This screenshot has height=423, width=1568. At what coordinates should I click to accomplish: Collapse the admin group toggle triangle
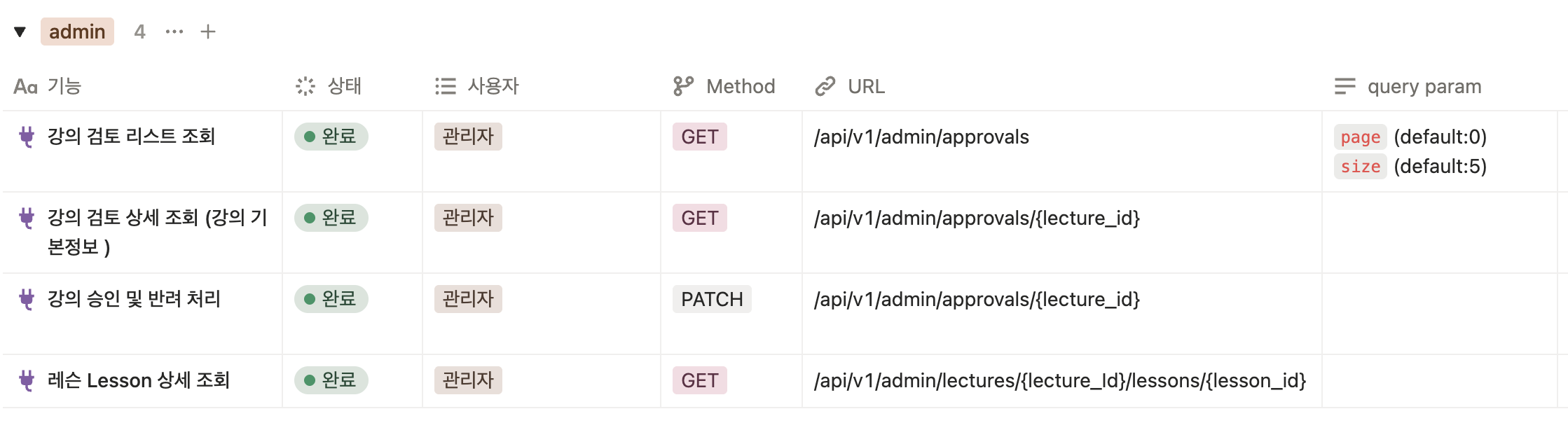(20, 32)
